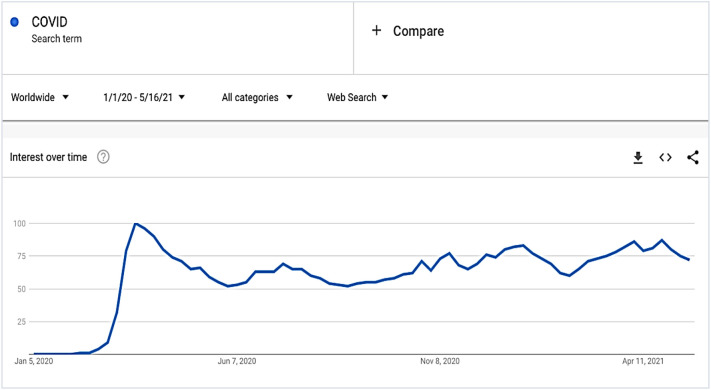
Task: Click the Search term subtitle text
Action: coord(57,39)
